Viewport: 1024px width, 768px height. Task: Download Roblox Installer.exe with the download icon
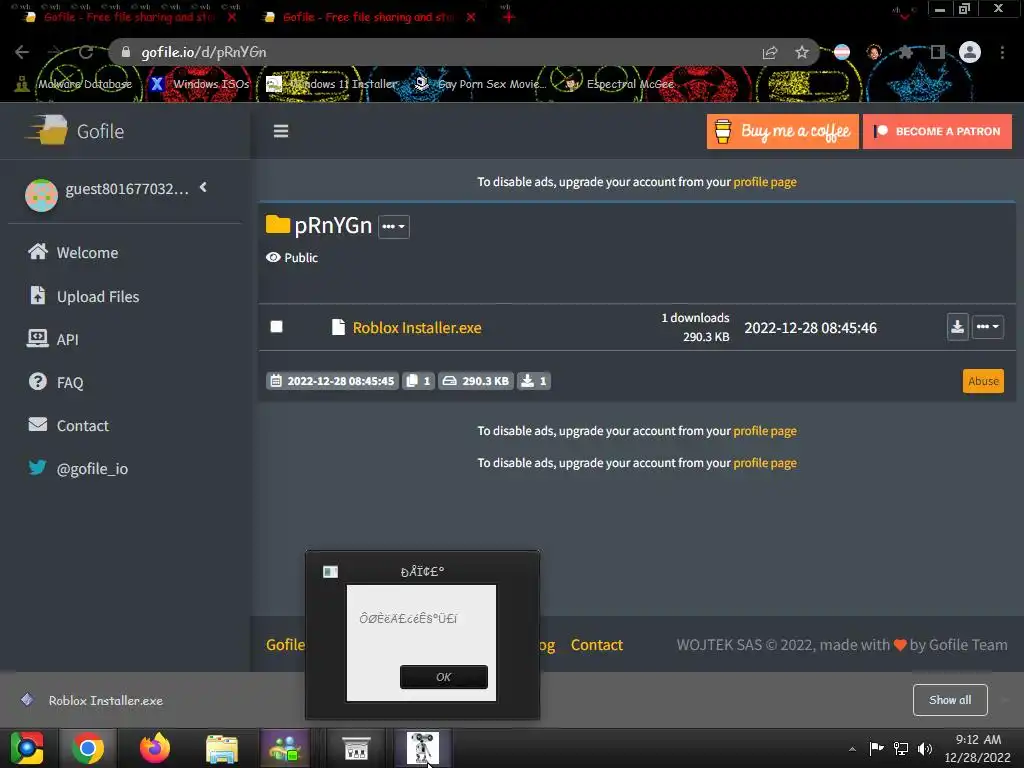(957, 327)
